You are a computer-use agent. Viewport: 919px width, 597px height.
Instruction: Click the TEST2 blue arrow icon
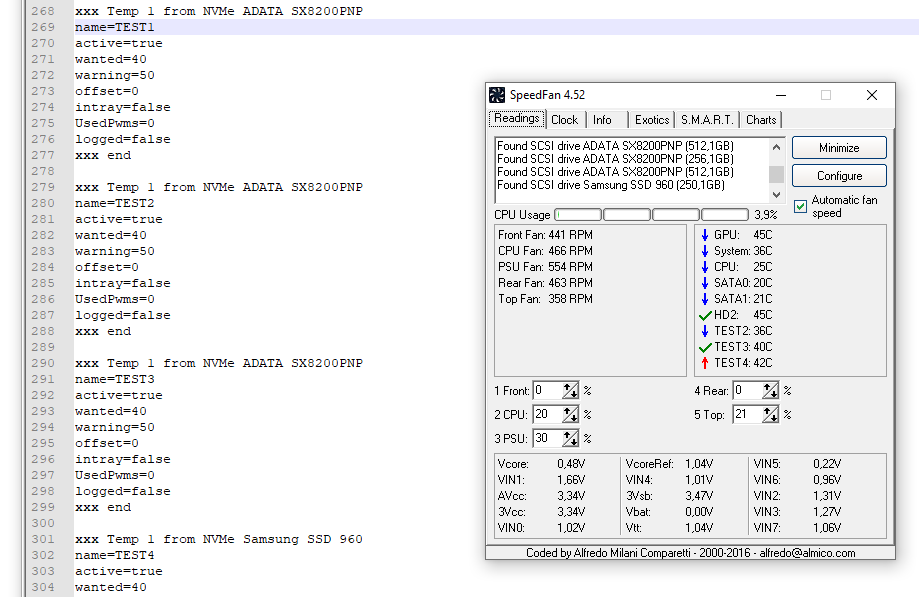click(705, 331)
